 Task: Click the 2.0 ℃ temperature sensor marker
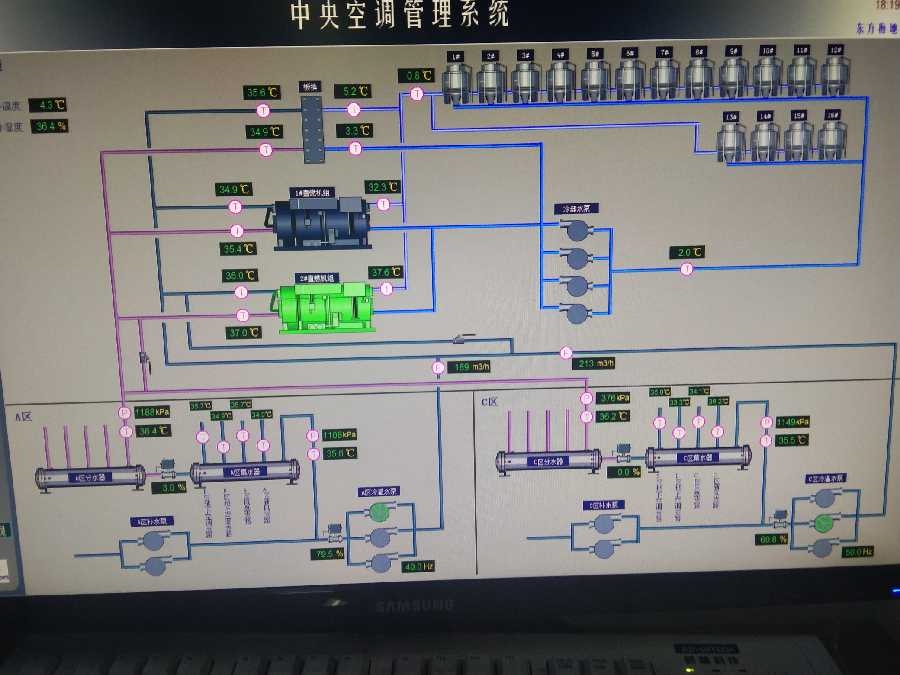click(687, 269)
